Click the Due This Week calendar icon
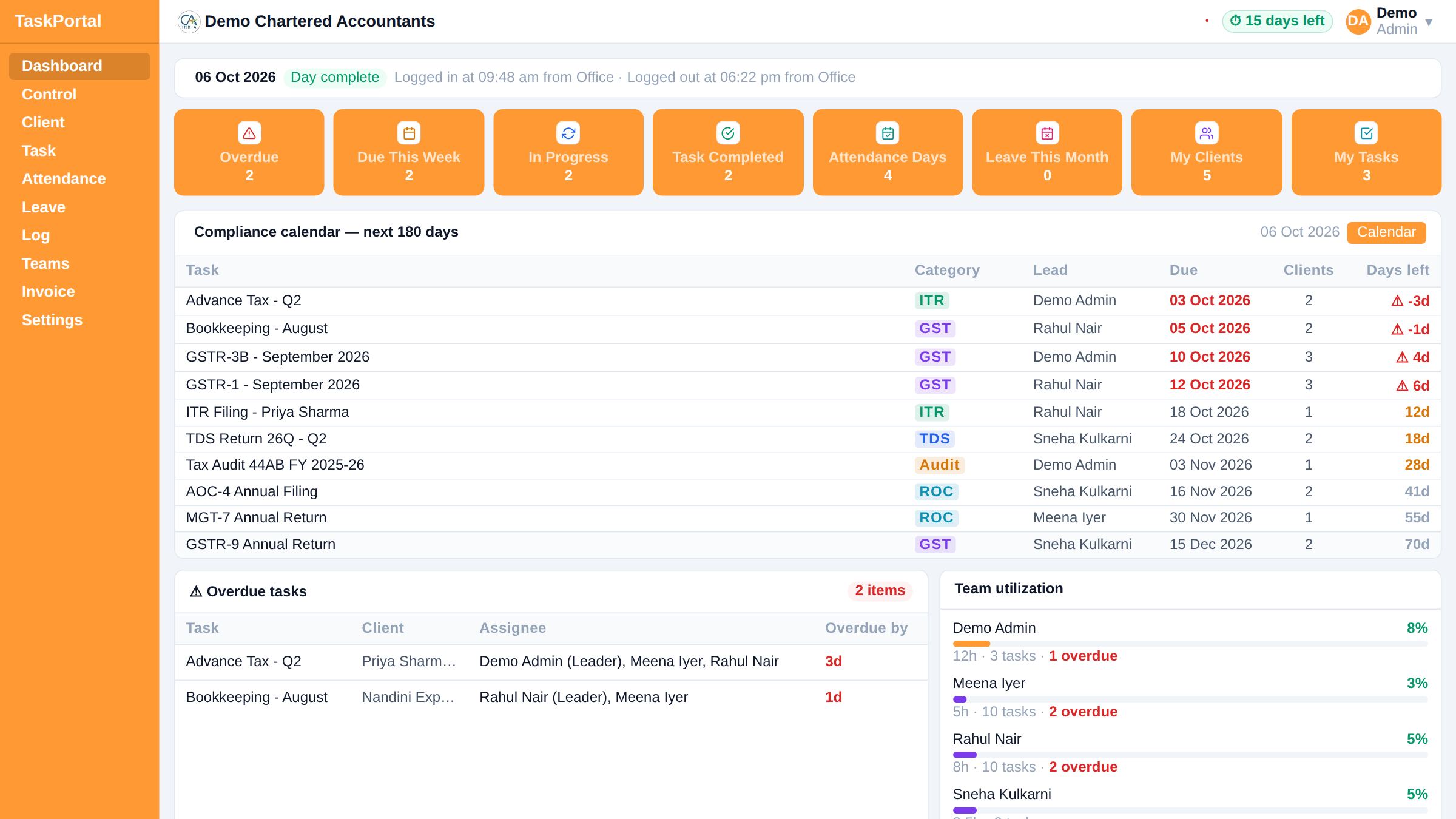The width and height of the screenshot is (1456, 819). [x=409, y=133]
